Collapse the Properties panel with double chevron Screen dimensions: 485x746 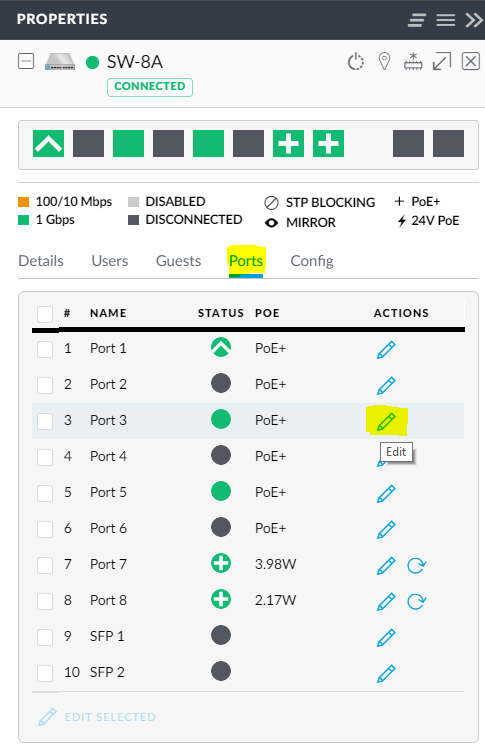pos(474,20)
